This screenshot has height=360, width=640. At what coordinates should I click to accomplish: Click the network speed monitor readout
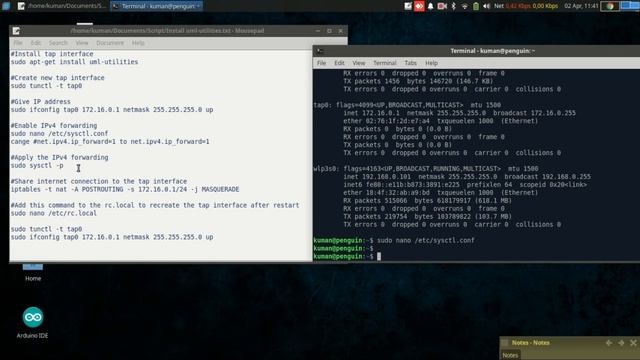[x=526, y=6]
